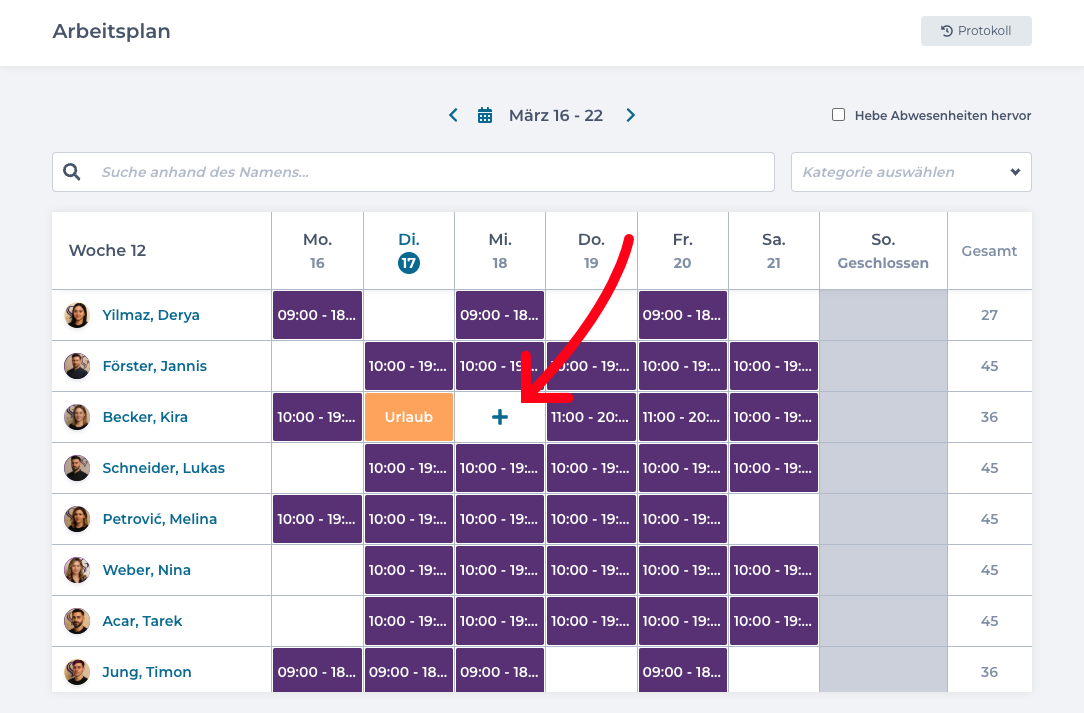Advance to next week with right chevron
1084x713 pixels.
pyautogui.click(x=630, y=116)
